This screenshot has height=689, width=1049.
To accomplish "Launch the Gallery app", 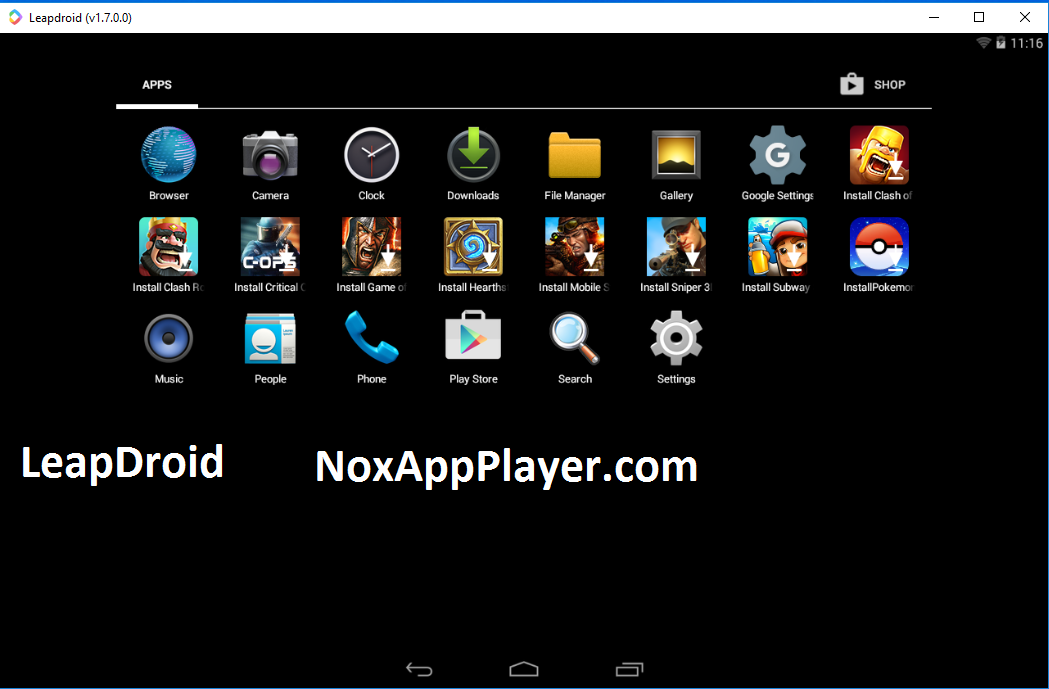I will [675, 154].
